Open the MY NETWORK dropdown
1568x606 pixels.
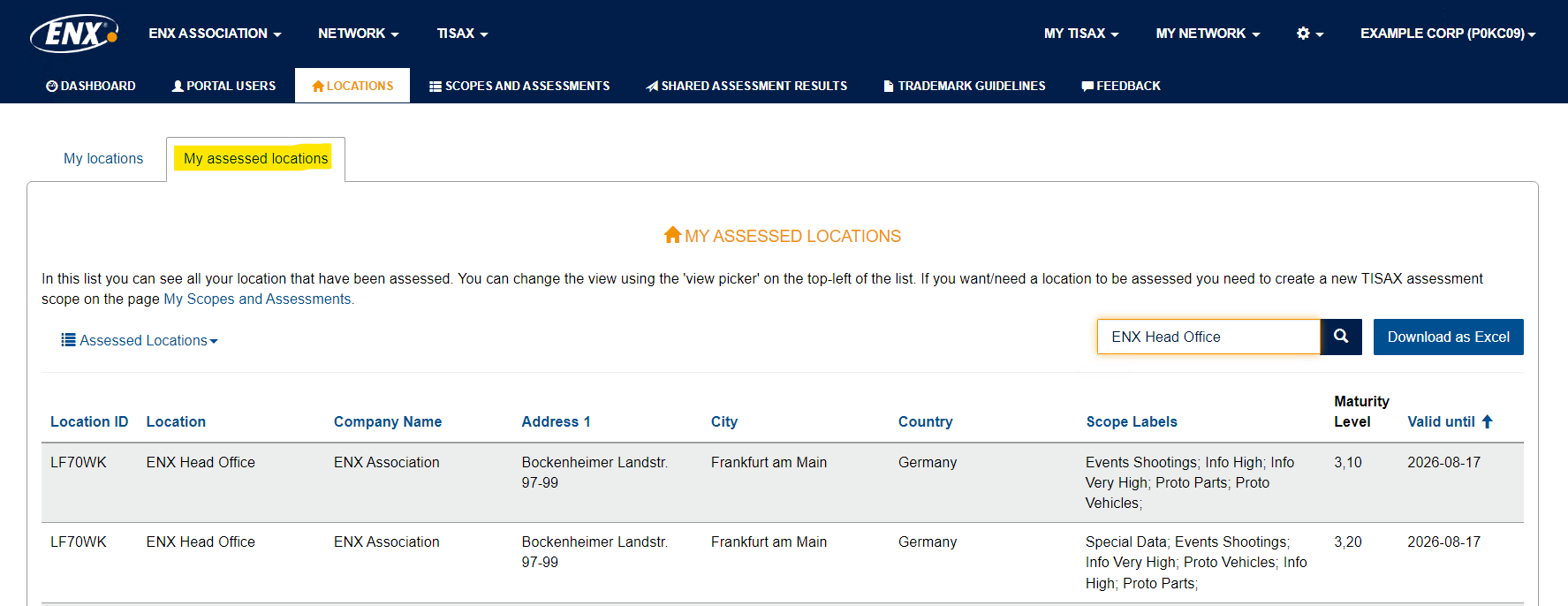(x=1208, y=34)
